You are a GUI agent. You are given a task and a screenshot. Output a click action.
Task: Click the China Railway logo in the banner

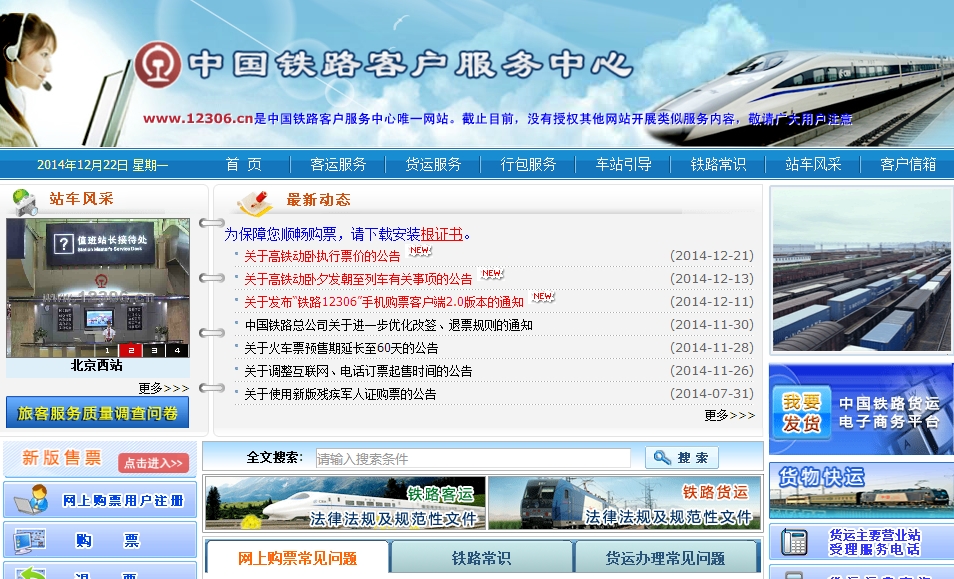pyautogui.click(x=157, y=62)
